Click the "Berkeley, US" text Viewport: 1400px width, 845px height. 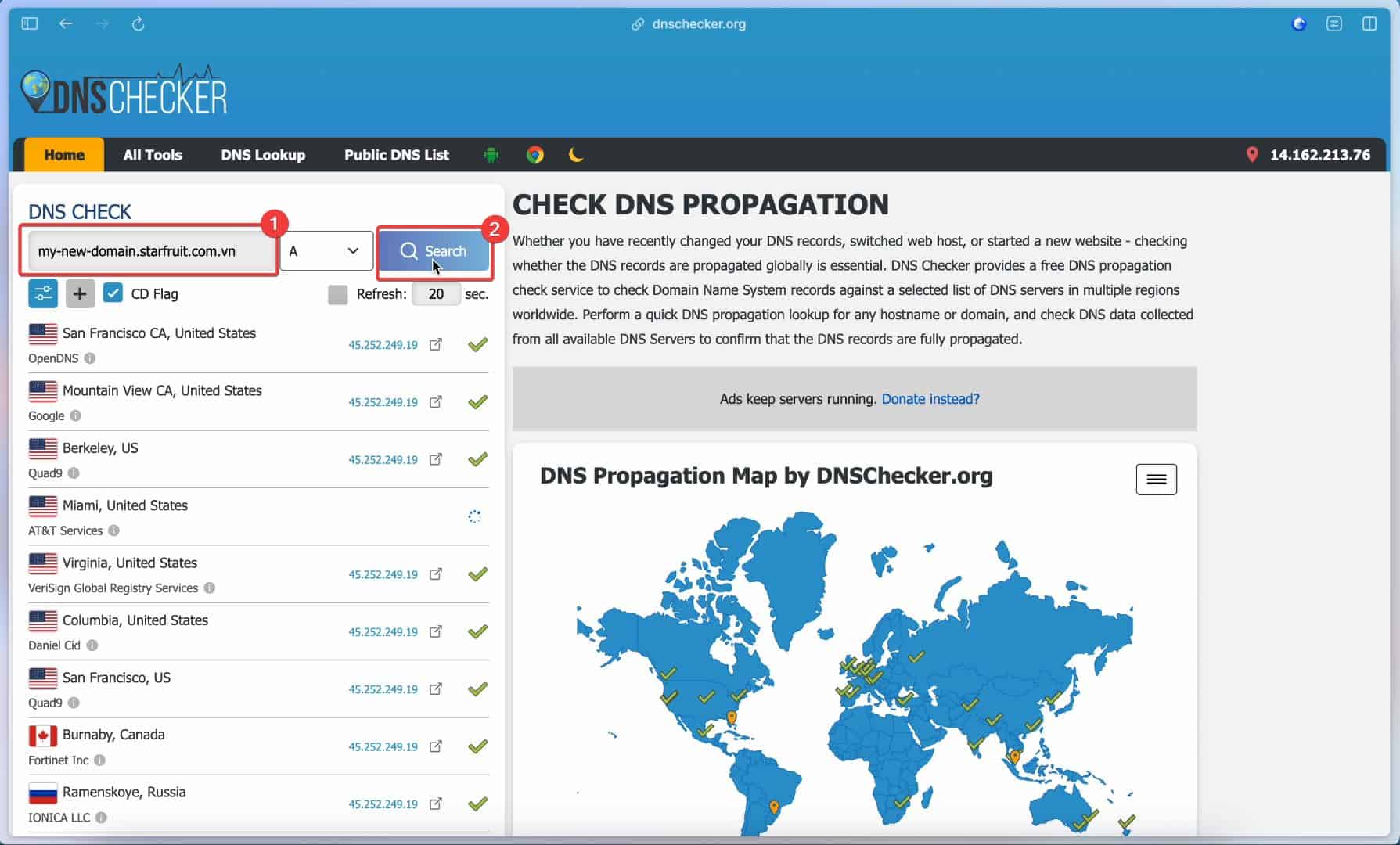click(100, 448)
